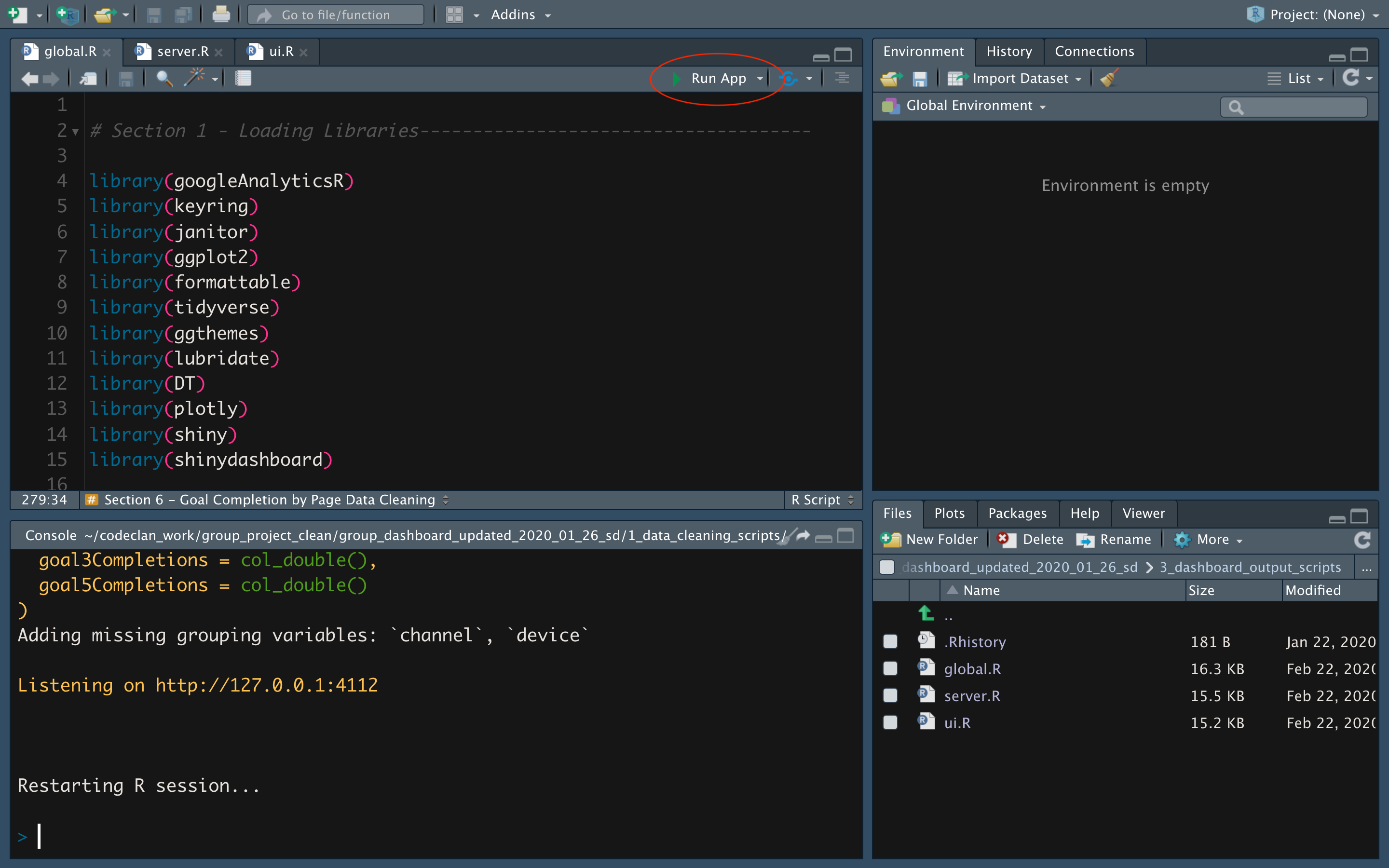
Task: Check the box next to global.R
Action: 890,668
